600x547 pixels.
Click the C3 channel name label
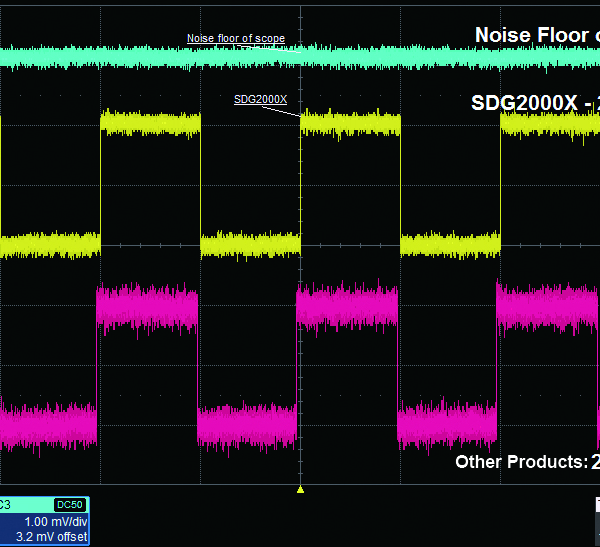6,505
